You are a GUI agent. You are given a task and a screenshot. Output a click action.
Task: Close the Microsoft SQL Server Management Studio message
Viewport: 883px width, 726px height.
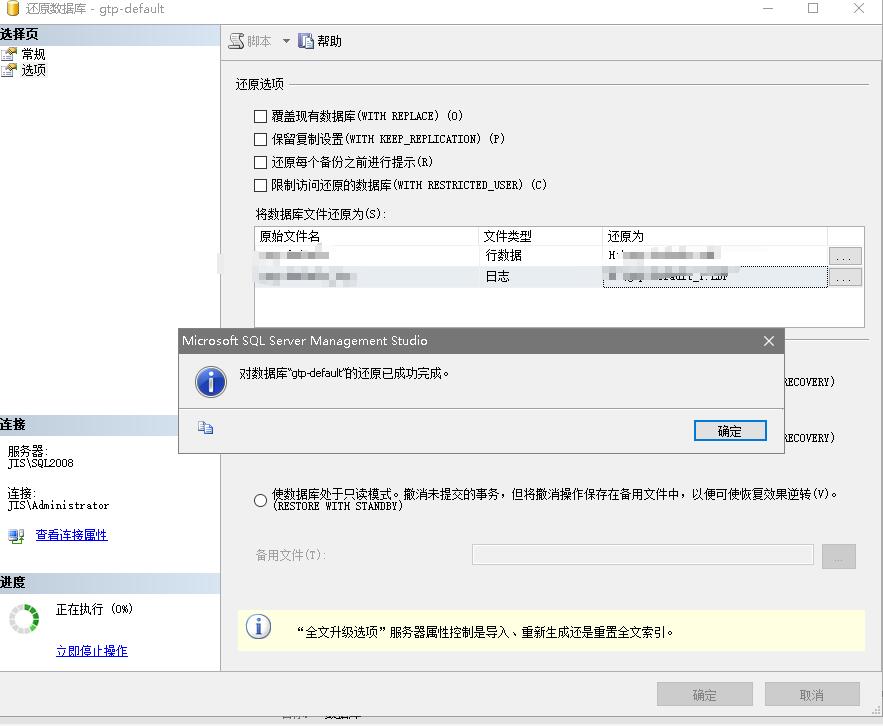[x=769, y=341]
